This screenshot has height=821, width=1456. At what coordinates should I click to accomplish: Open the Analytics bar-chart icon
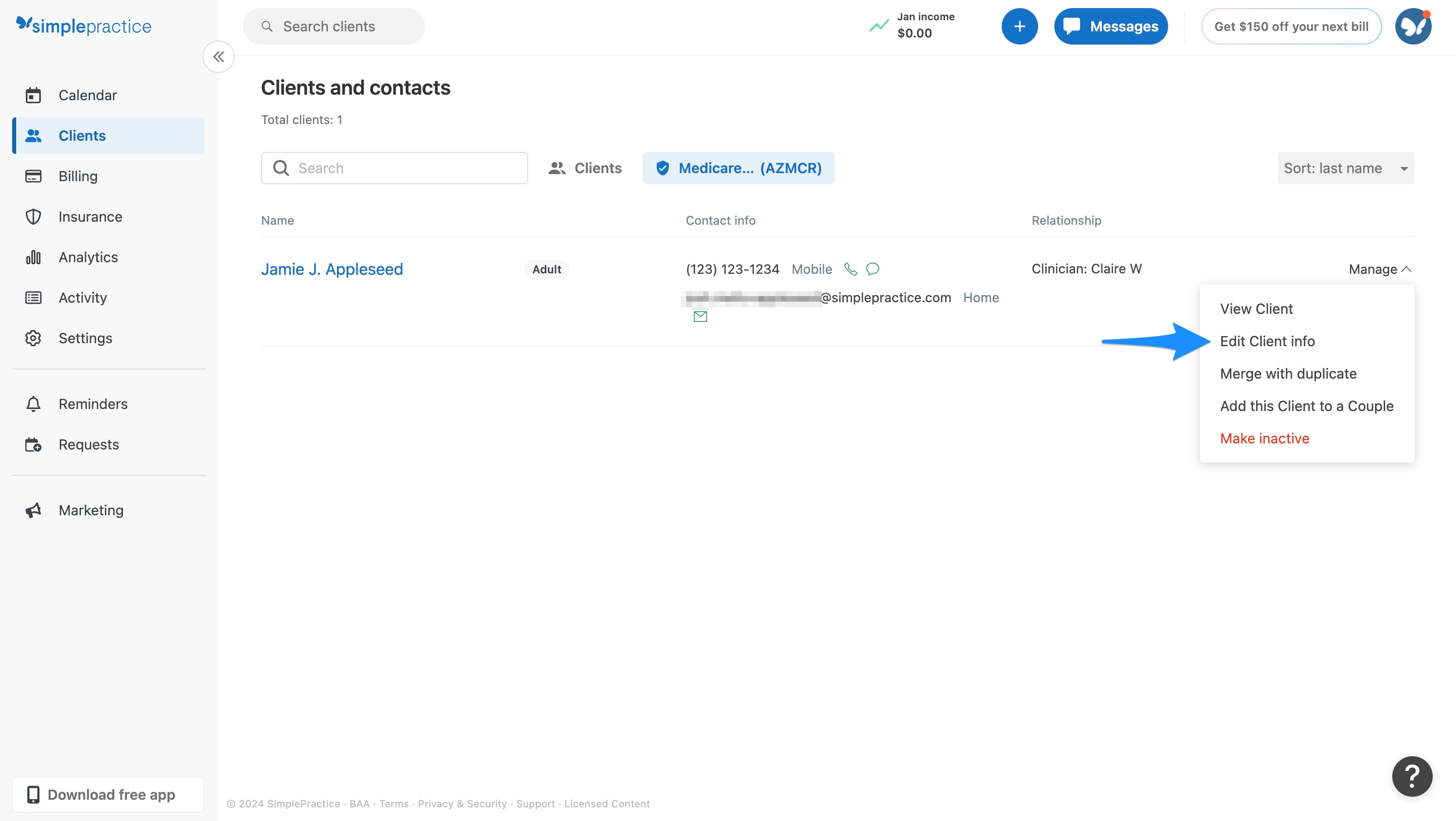tap(33, 257)
